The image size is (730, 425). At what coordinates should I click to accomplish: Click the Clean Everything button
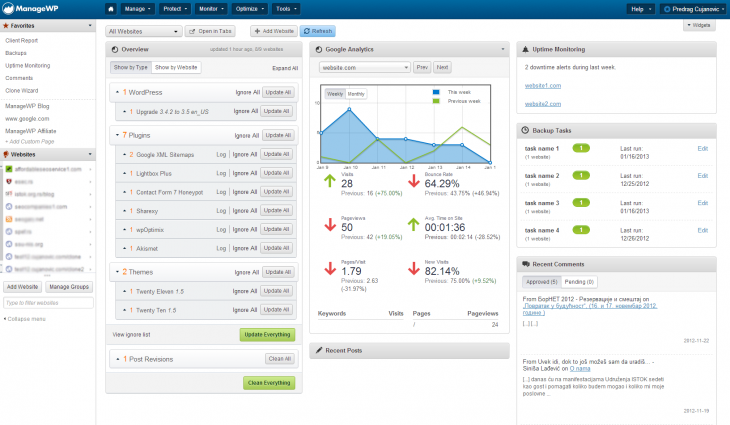tap(269, 383)
